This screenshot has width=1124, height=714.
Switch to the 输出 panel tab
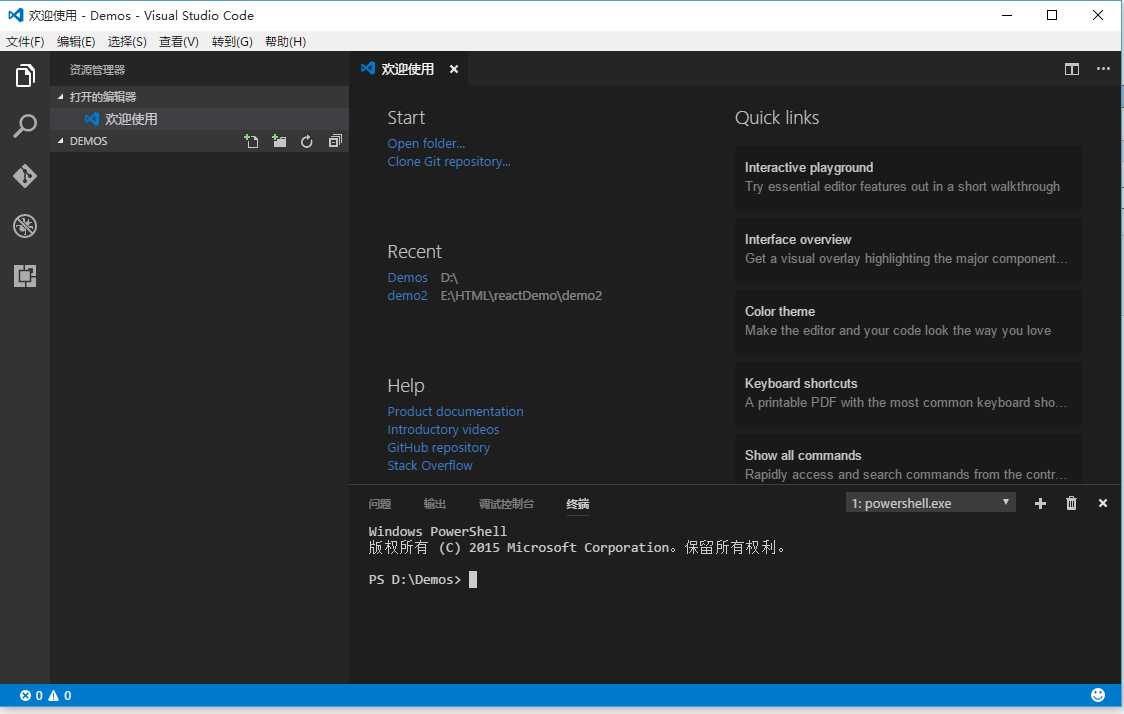(x=434, y=504)
